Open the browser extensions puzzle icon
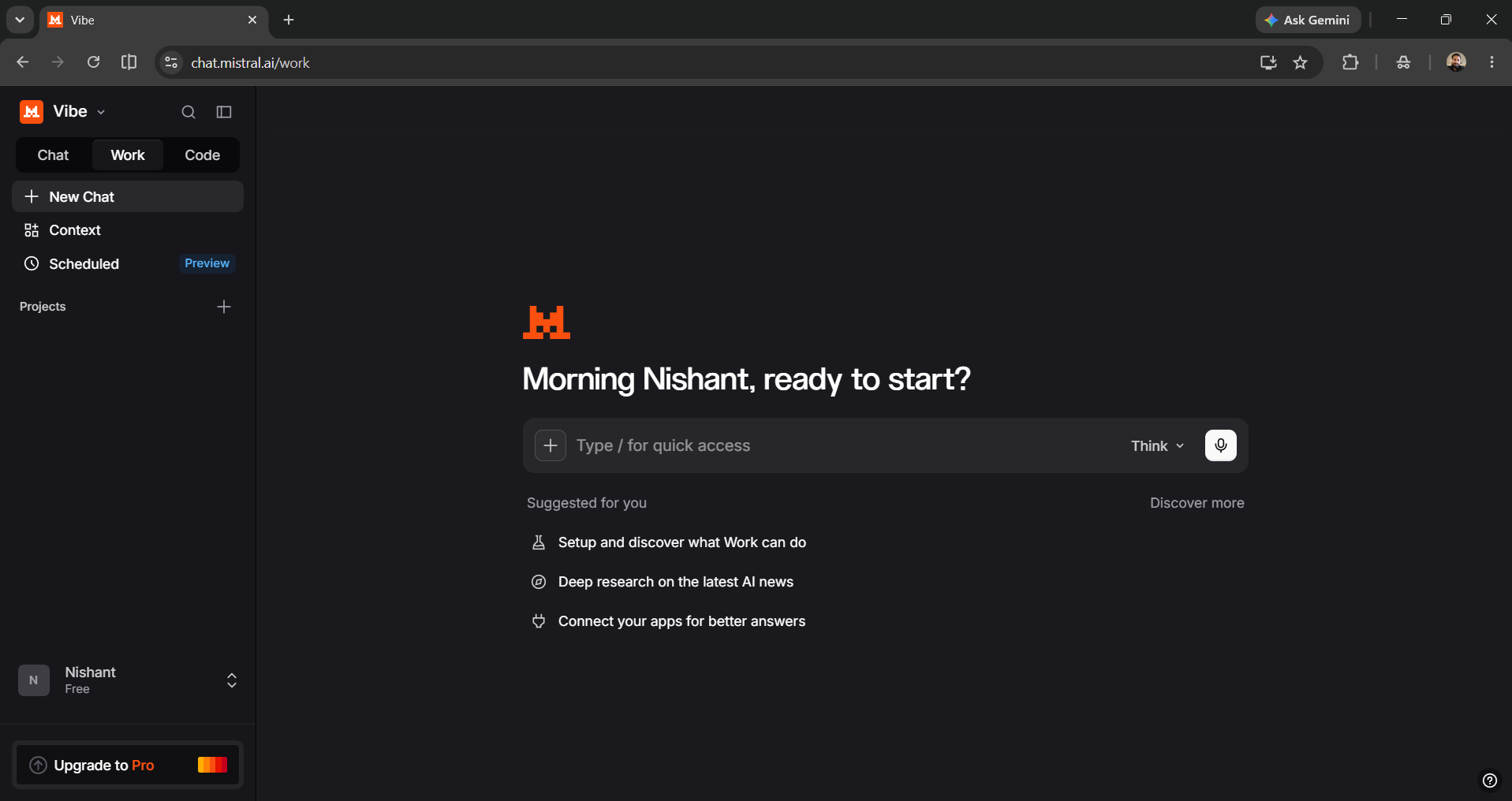This screenshot has width=1512, height=801. (x=1350, y=62)
